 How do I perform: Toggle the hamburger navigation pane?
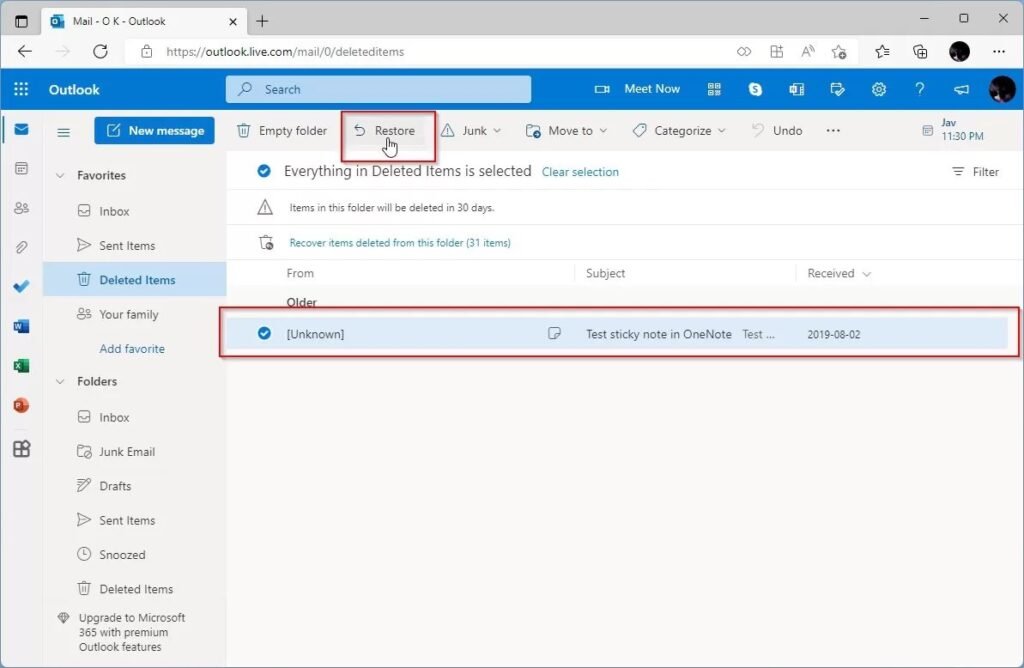point(63,133)
